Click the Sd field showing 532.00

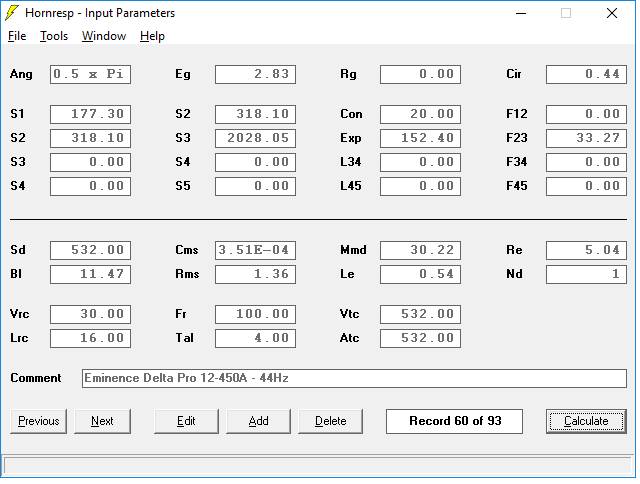[90, 250]
